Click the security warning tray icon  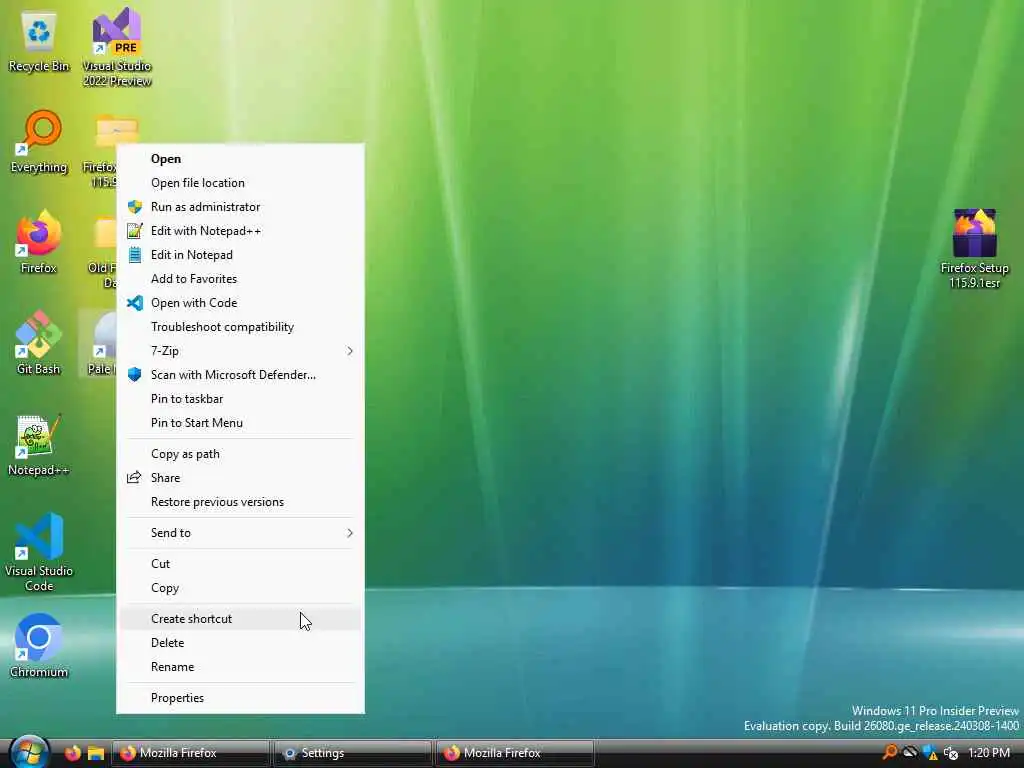click(931, 753)
